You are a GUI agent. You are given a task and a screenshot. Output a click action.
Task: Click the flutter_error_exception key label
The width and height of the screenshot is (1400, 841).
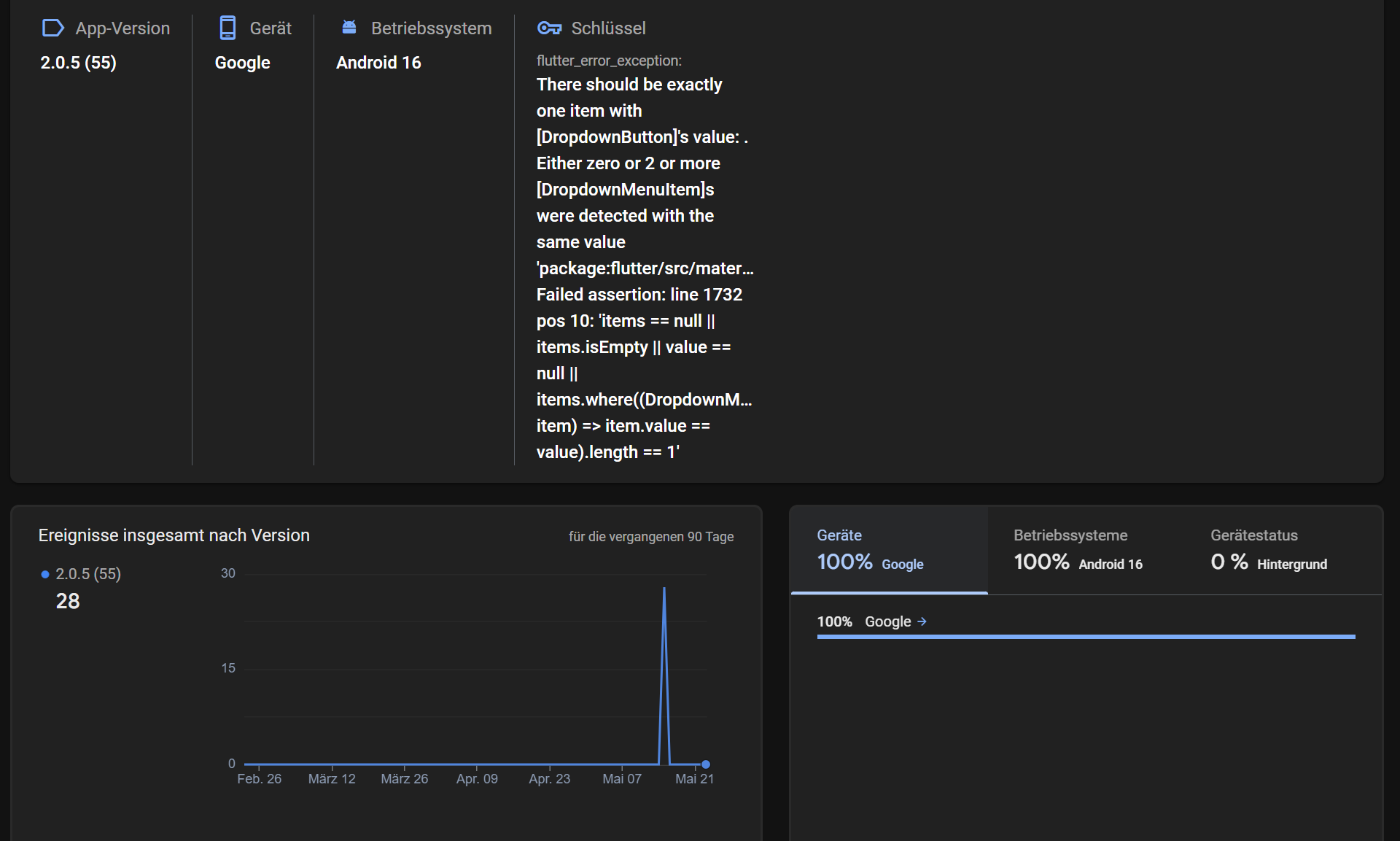tap(609, 61)
